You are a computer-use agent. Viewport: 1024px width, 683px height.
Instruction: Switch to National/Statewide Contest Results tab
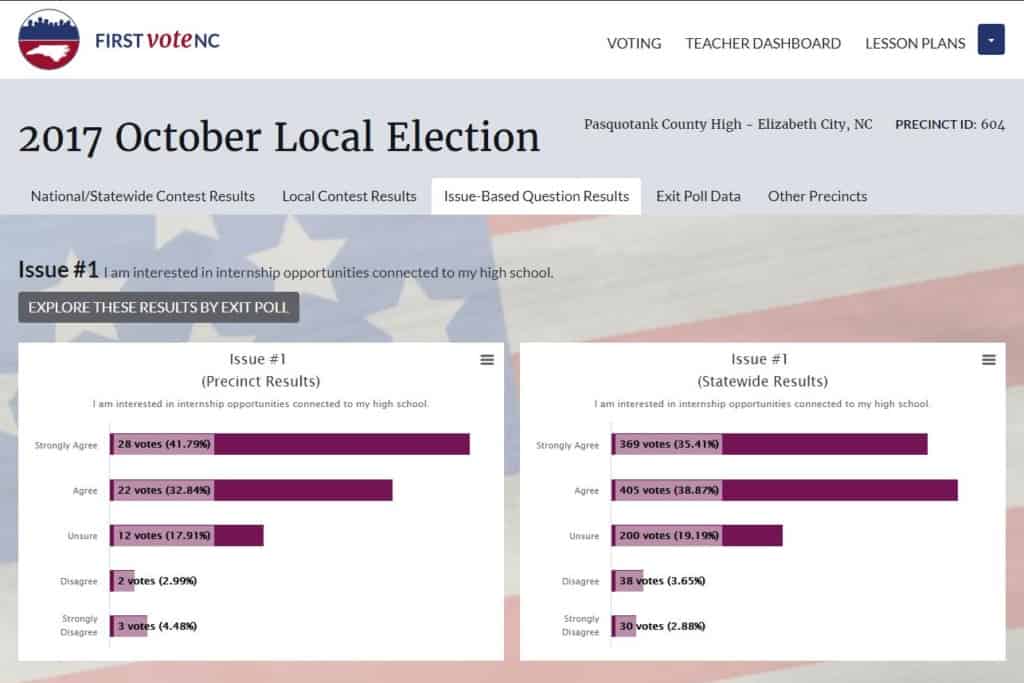(x=143, y=196)
